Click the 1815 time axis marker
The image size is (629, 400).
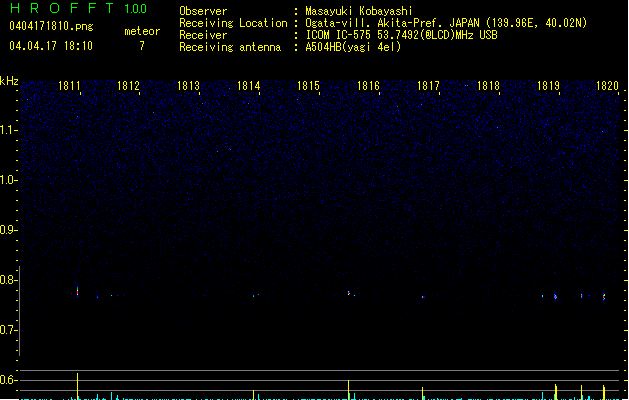tap(308, 86)
